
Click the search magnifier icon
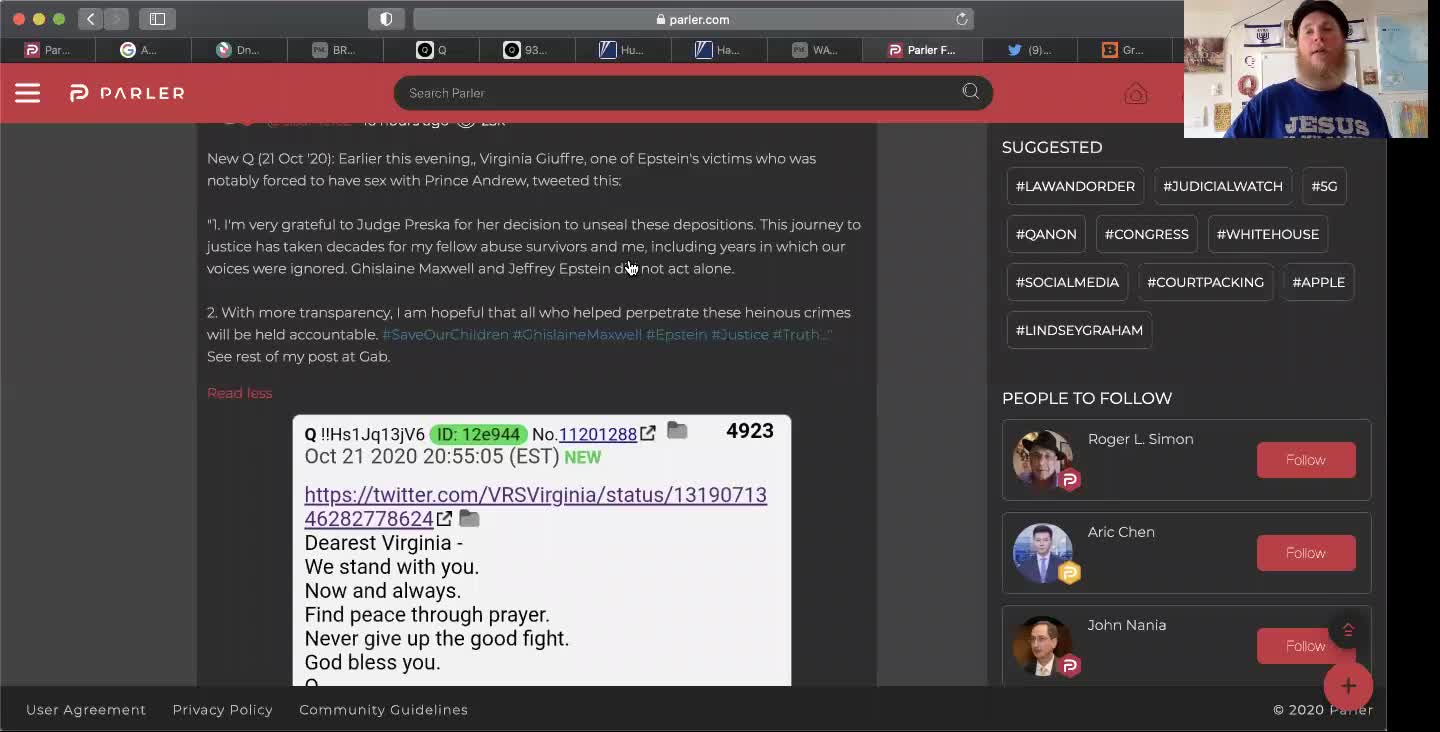970,92
